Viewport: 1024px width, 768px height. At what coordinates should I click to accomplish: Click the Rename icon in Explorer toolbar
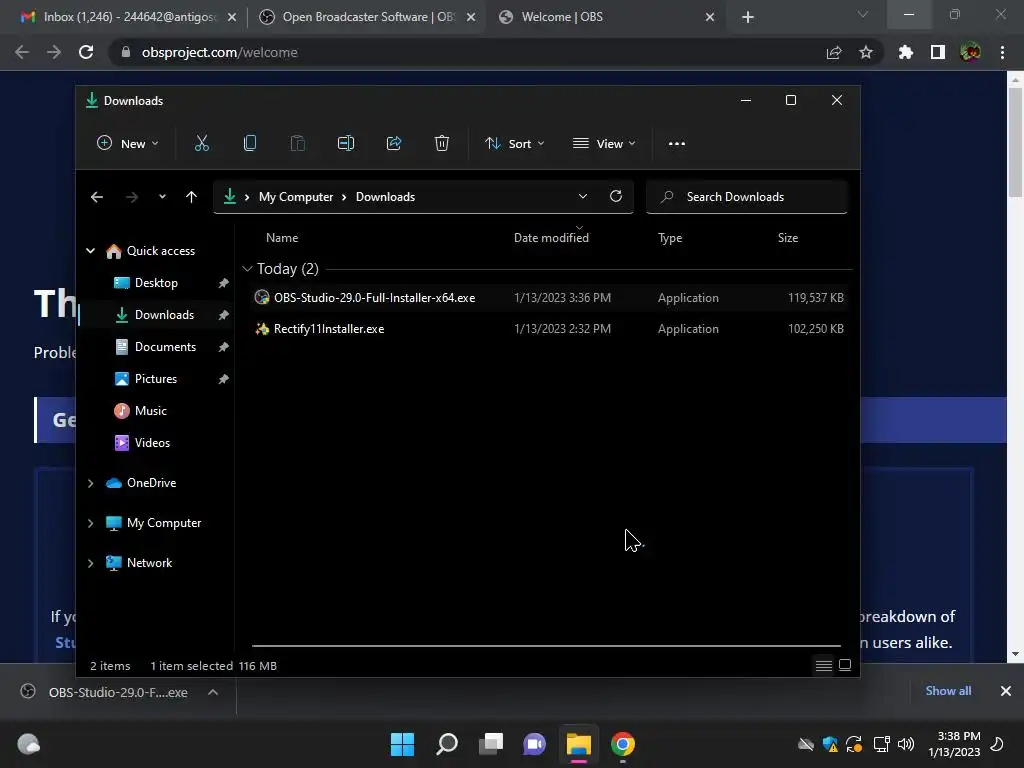click(345, 144)
